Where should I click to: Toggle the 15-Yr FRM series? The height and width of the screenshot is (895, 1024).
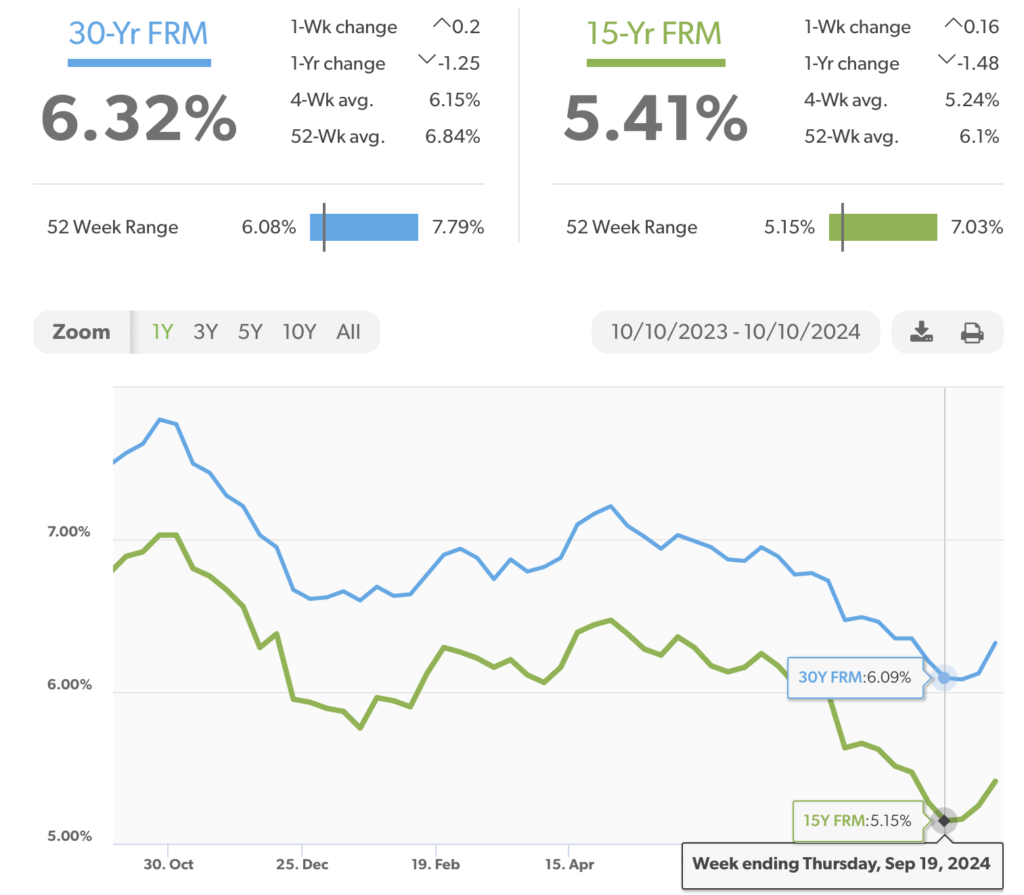click(x=655, y=33)
